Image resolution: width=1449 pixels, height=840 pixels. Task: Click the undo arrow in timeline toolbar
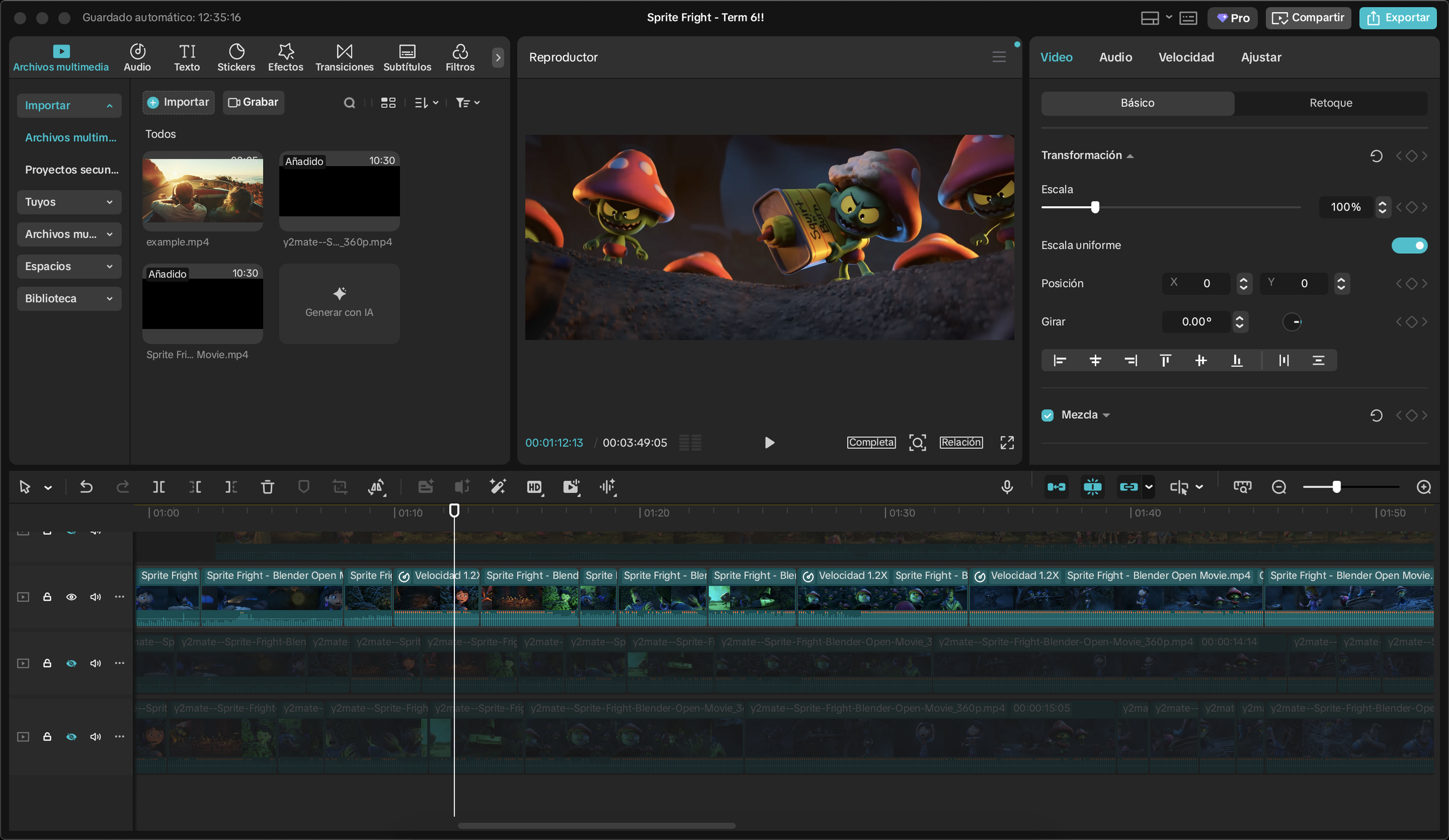tap(86, 487)
